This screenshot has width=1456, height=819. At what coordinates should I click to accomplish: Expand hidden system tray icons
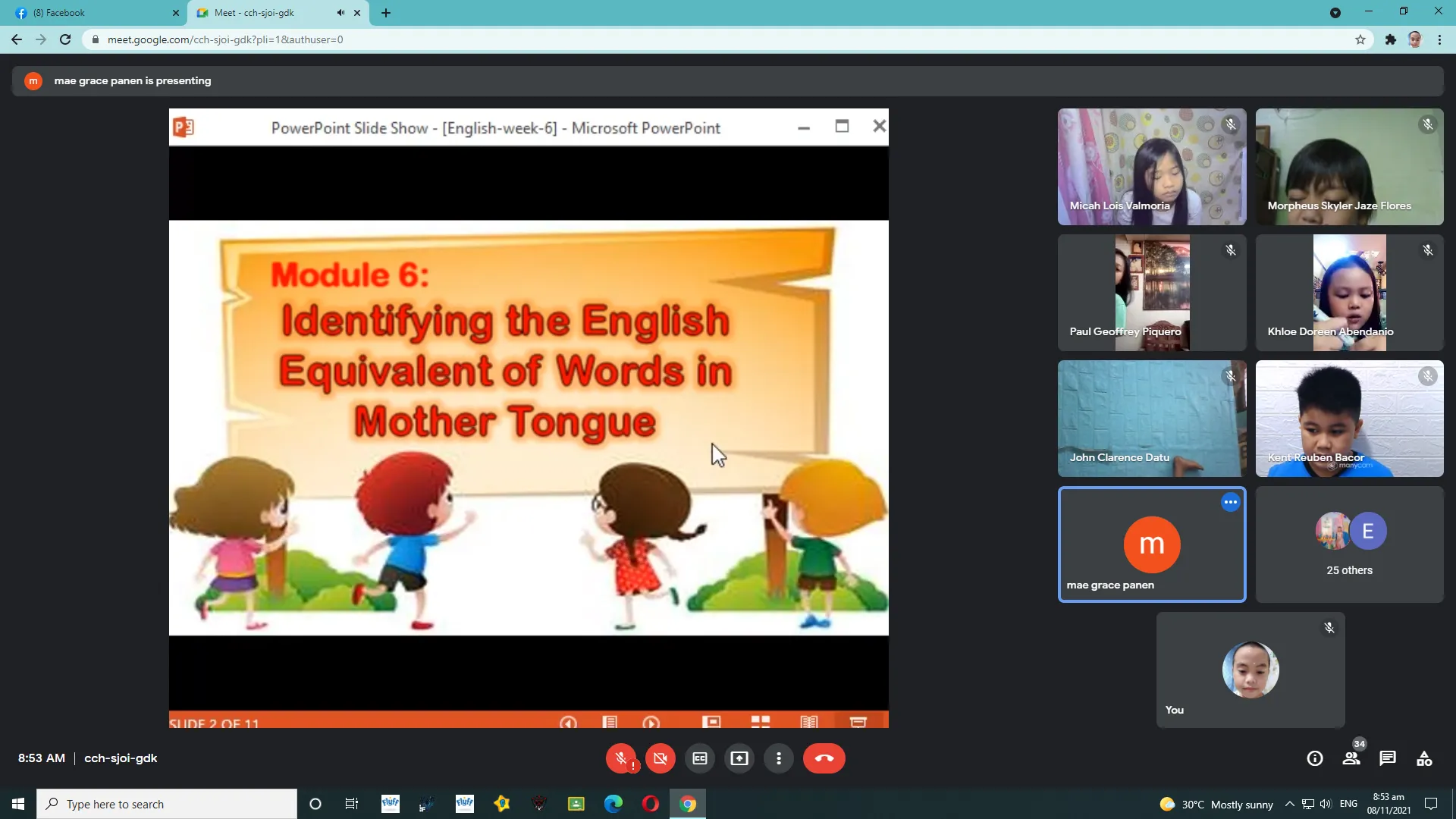pos(1289,804)
